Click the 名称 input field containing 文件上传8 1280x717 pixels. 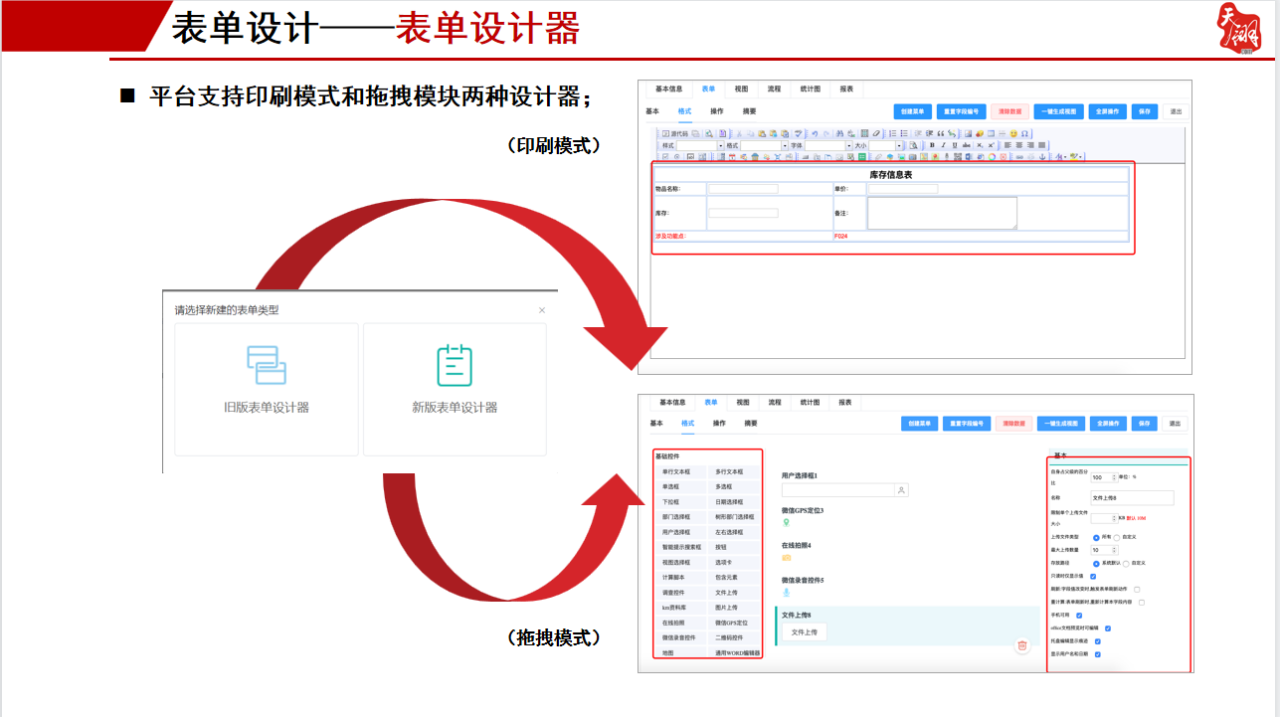click(x=1130, y=498)
